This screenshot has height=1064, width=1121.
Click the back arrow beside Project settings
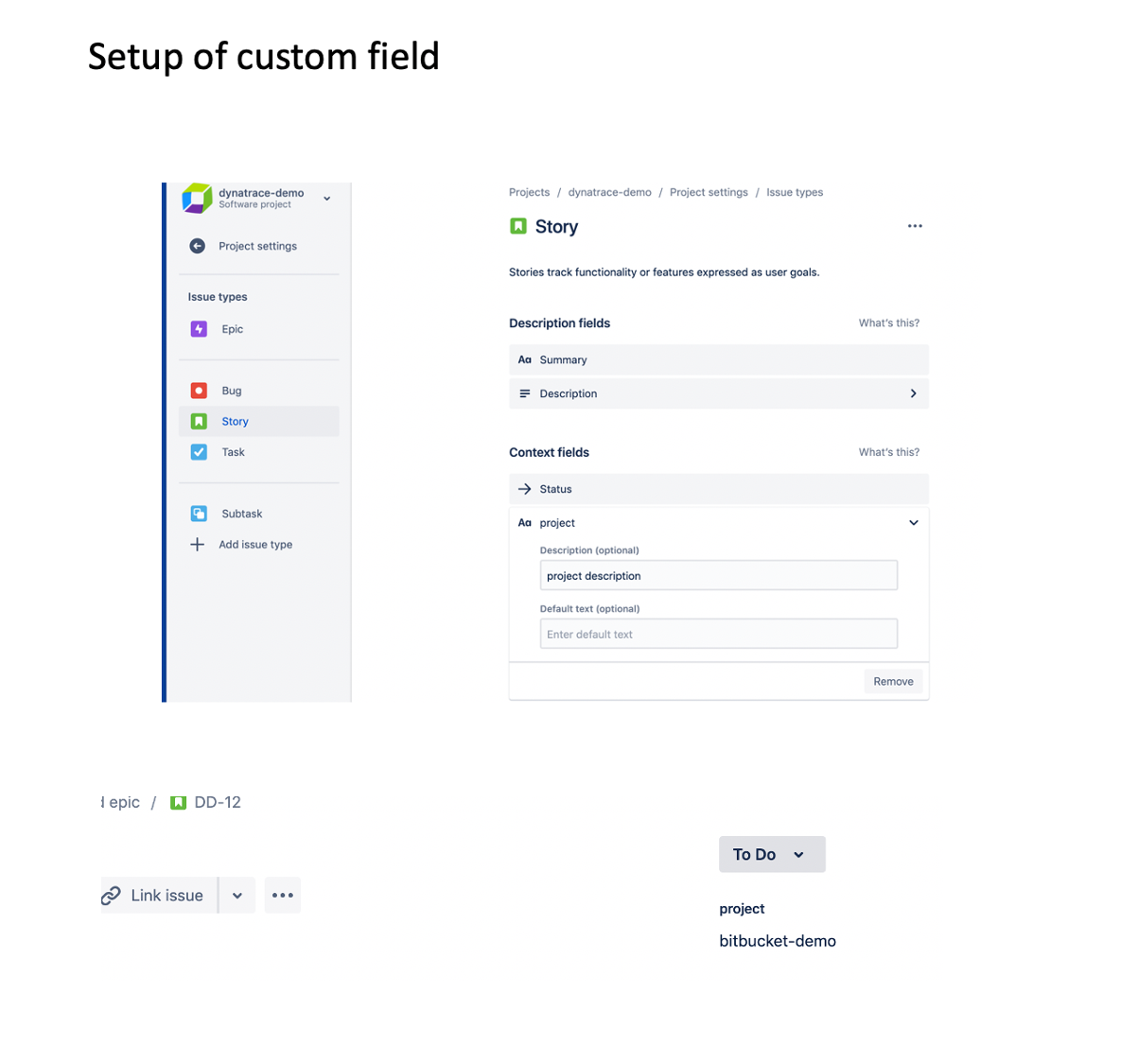point(197,246)
